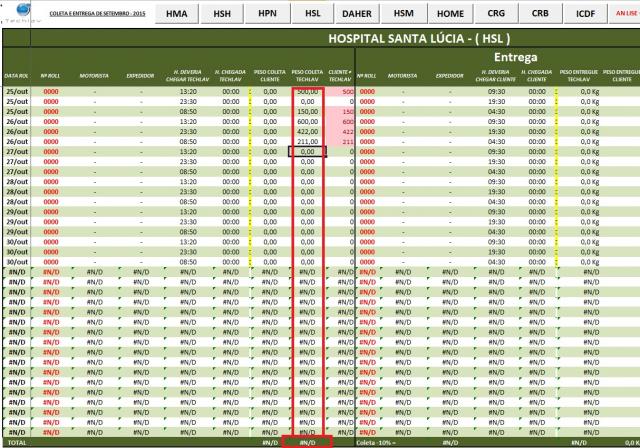Image resolution: width=640 pixels, height=448 pixels.
Task: Click the pink difference cell showing 500
Action: coord(340,92)
